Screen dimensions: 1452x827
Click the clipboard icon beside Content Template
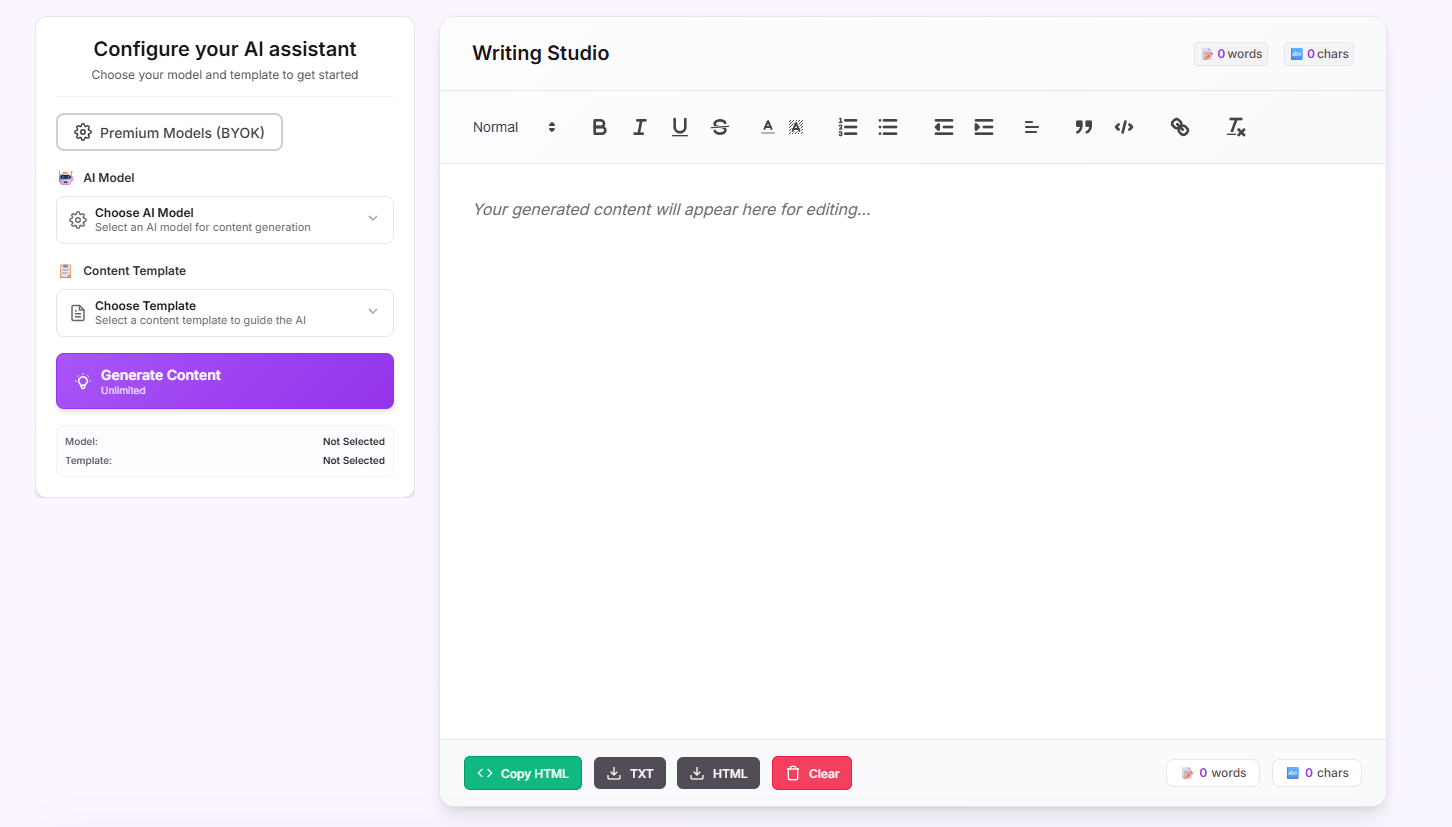click(66, 271)
